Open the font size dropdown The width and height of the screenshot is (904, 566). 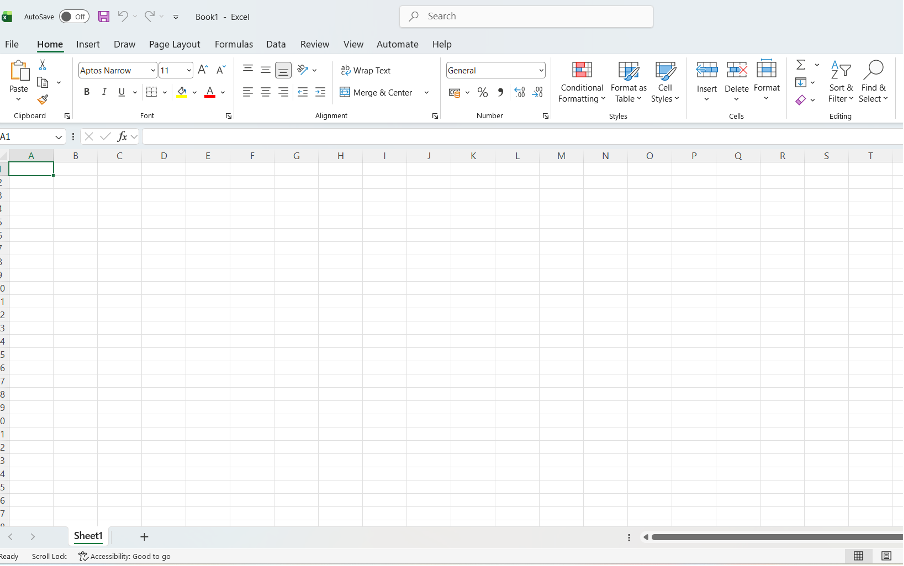pyautogui.click(x=189, y=70)
